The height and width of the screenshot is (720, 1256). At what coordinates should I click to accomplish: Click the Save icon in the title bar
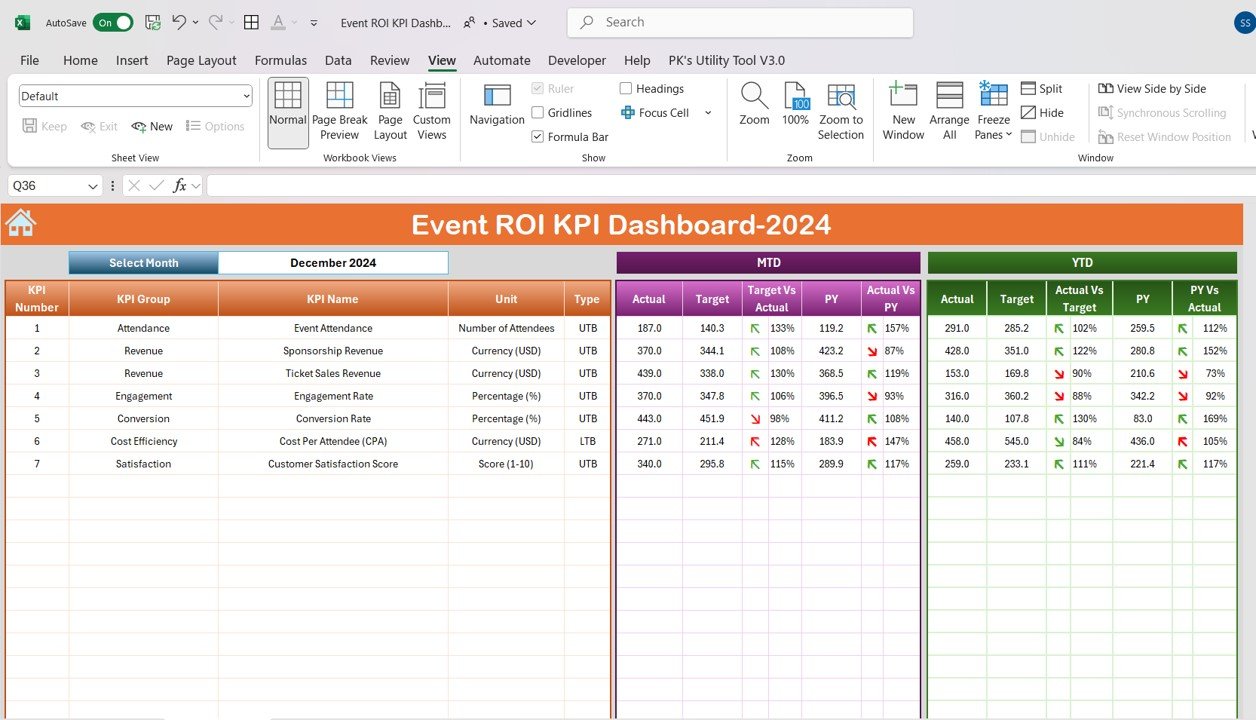click(153, 22)
